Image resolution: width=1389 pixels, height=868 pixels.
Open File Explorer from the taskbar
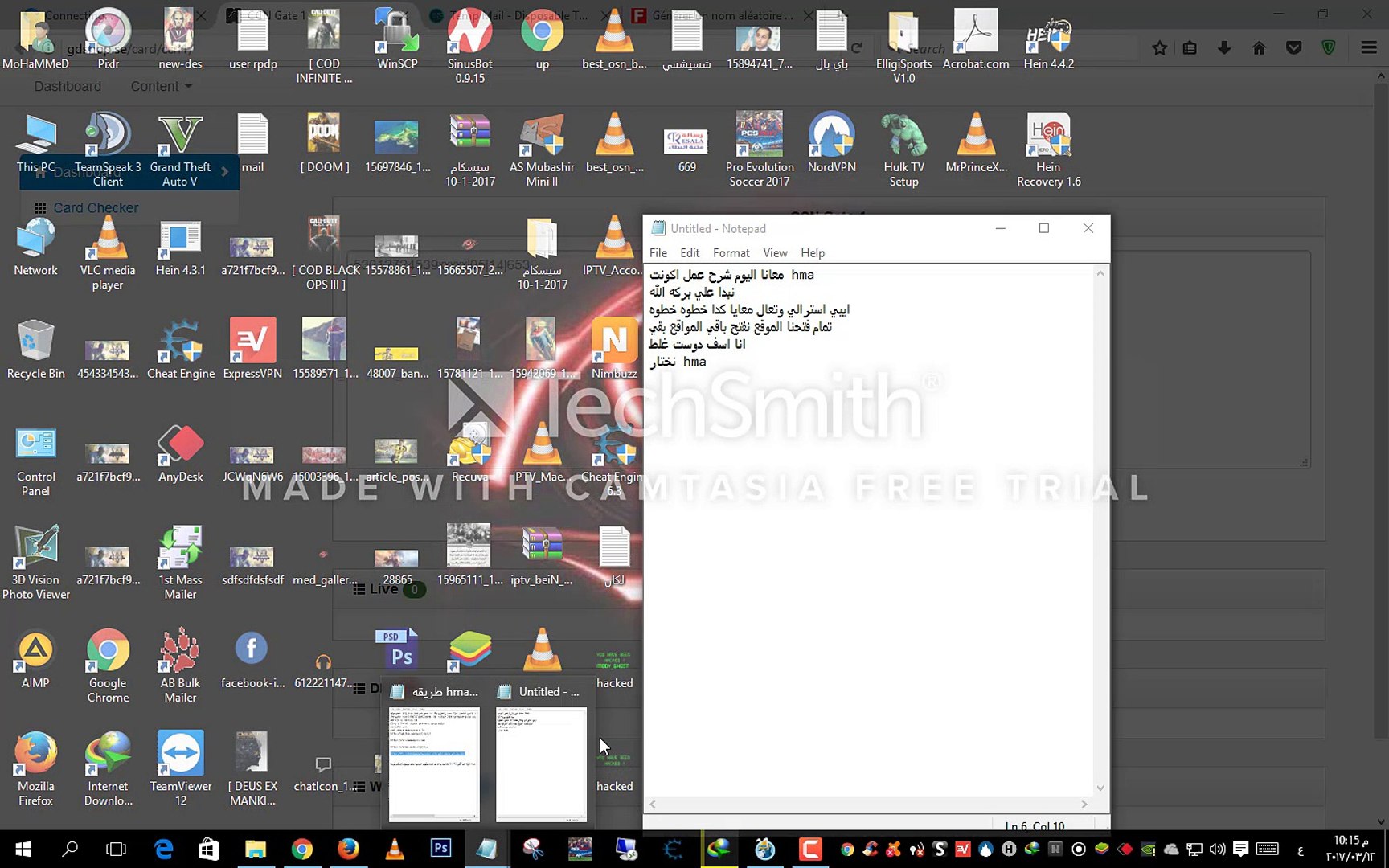(256, 849)
